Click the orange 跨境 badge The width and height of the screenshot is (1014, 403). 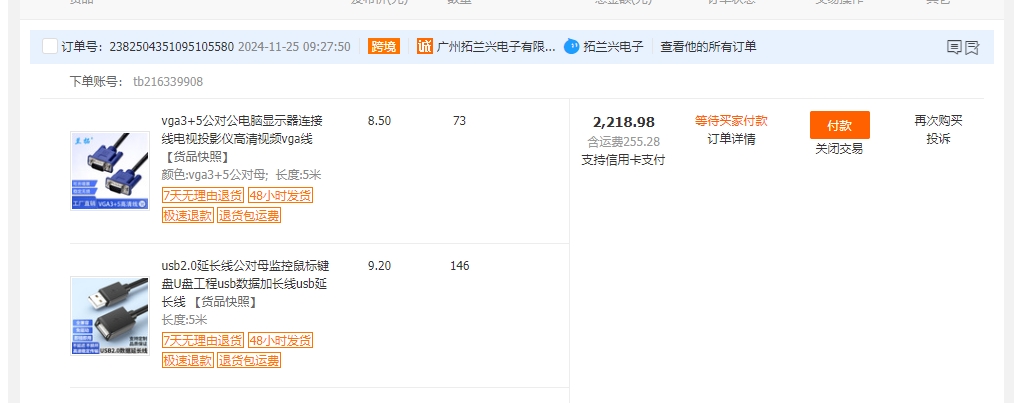(x=384, y=46)
